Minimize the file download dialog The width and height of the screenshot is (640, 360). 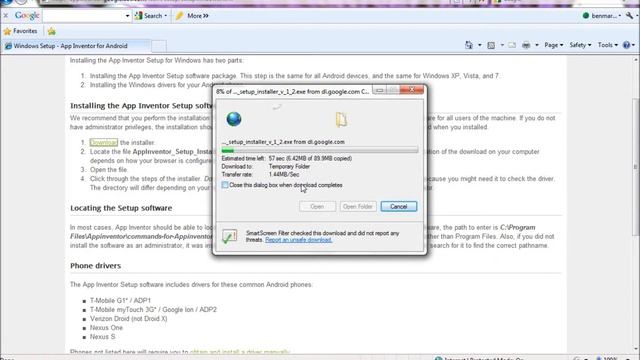pyautogui.click(x=380, y=90)
